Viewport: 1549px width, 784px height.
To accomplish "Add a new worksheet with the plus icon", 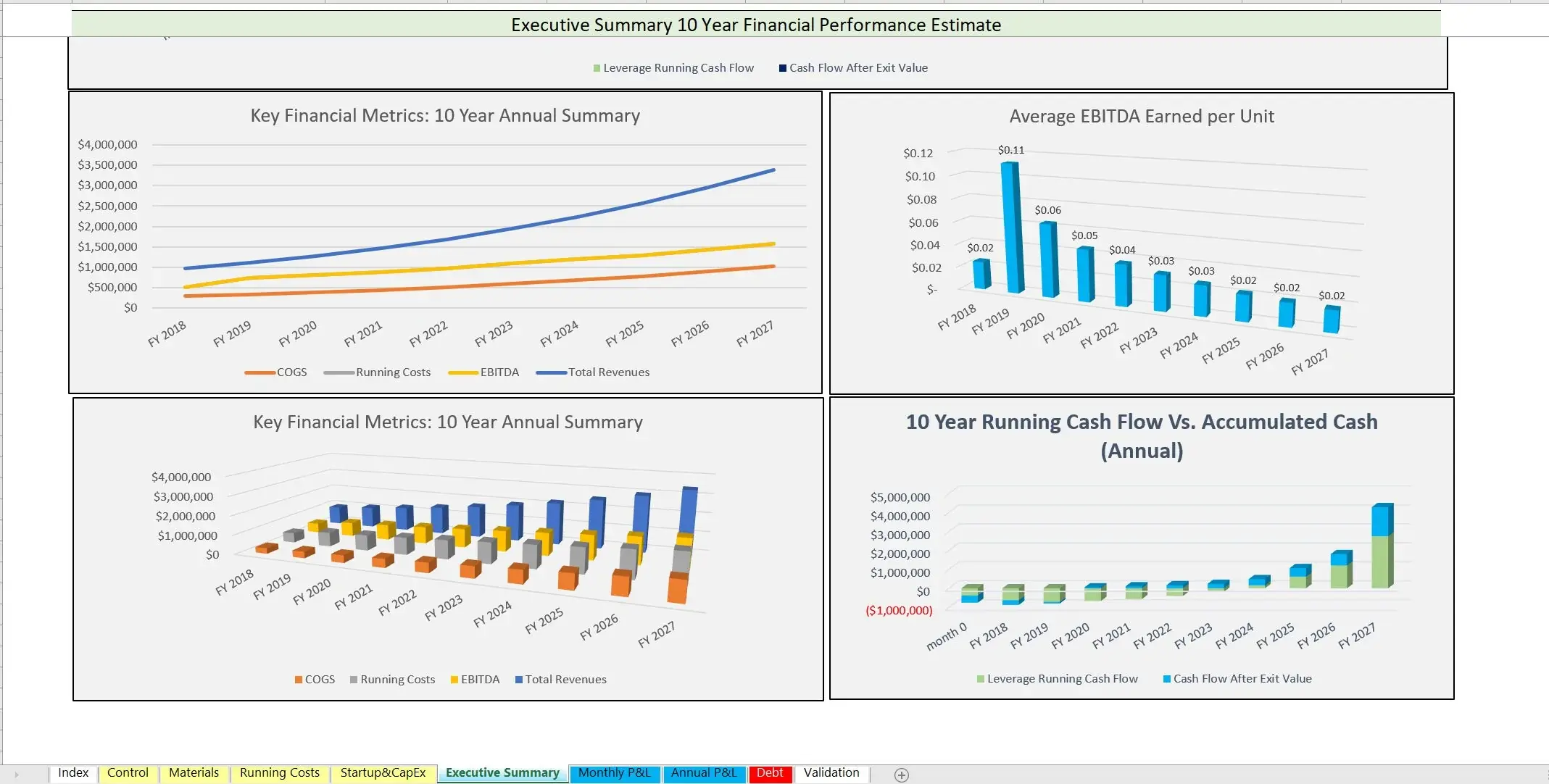I will [901, 775].
